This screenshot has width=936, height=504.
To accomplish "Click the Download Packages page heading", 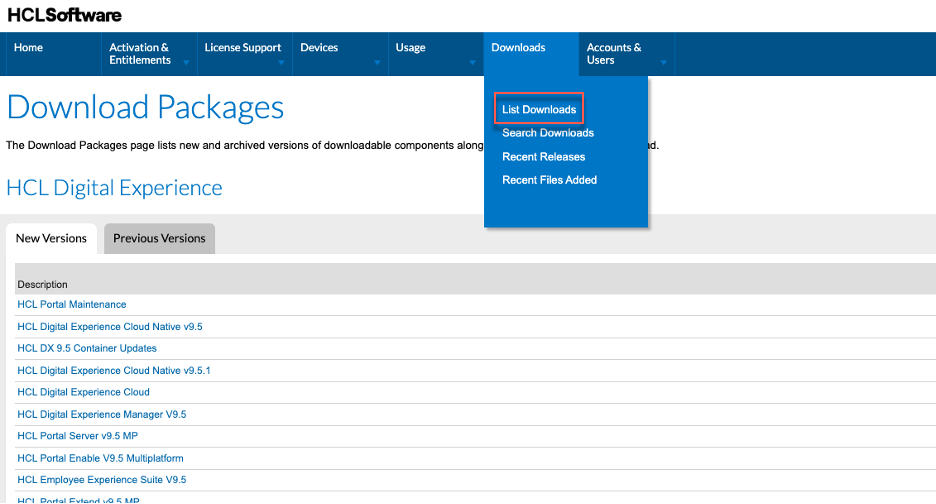I will point(145,107).
